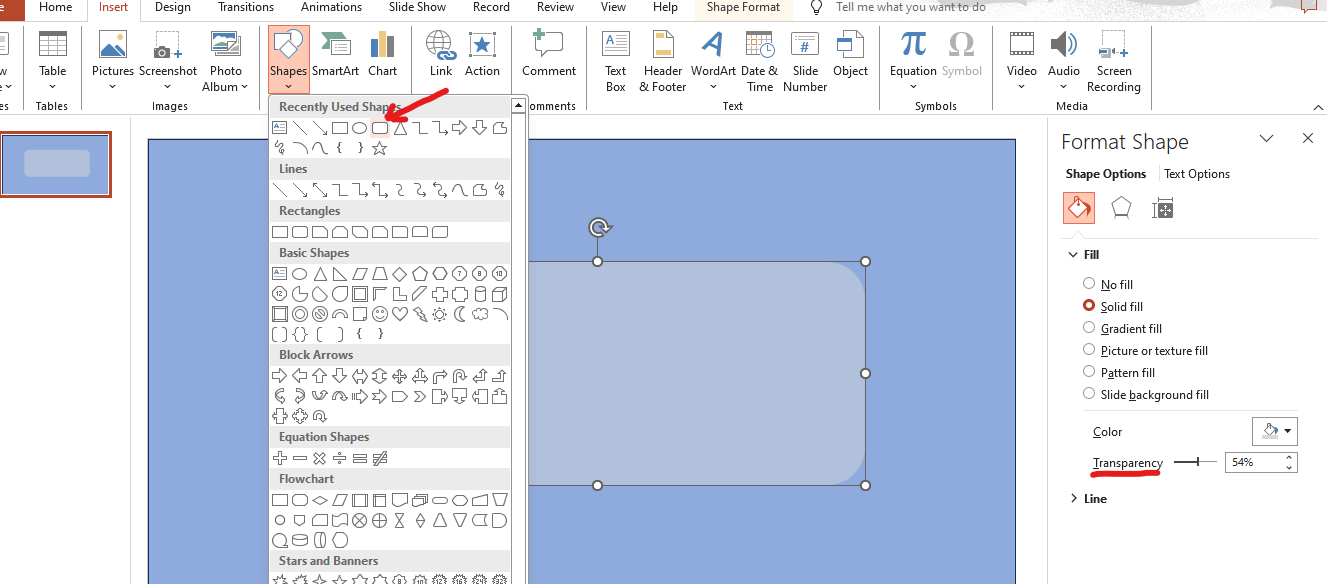Click the Text Box ribbon icon
Image resolution: width=1327 pixels, height=584 pixels.
click(x=615, y=60)
